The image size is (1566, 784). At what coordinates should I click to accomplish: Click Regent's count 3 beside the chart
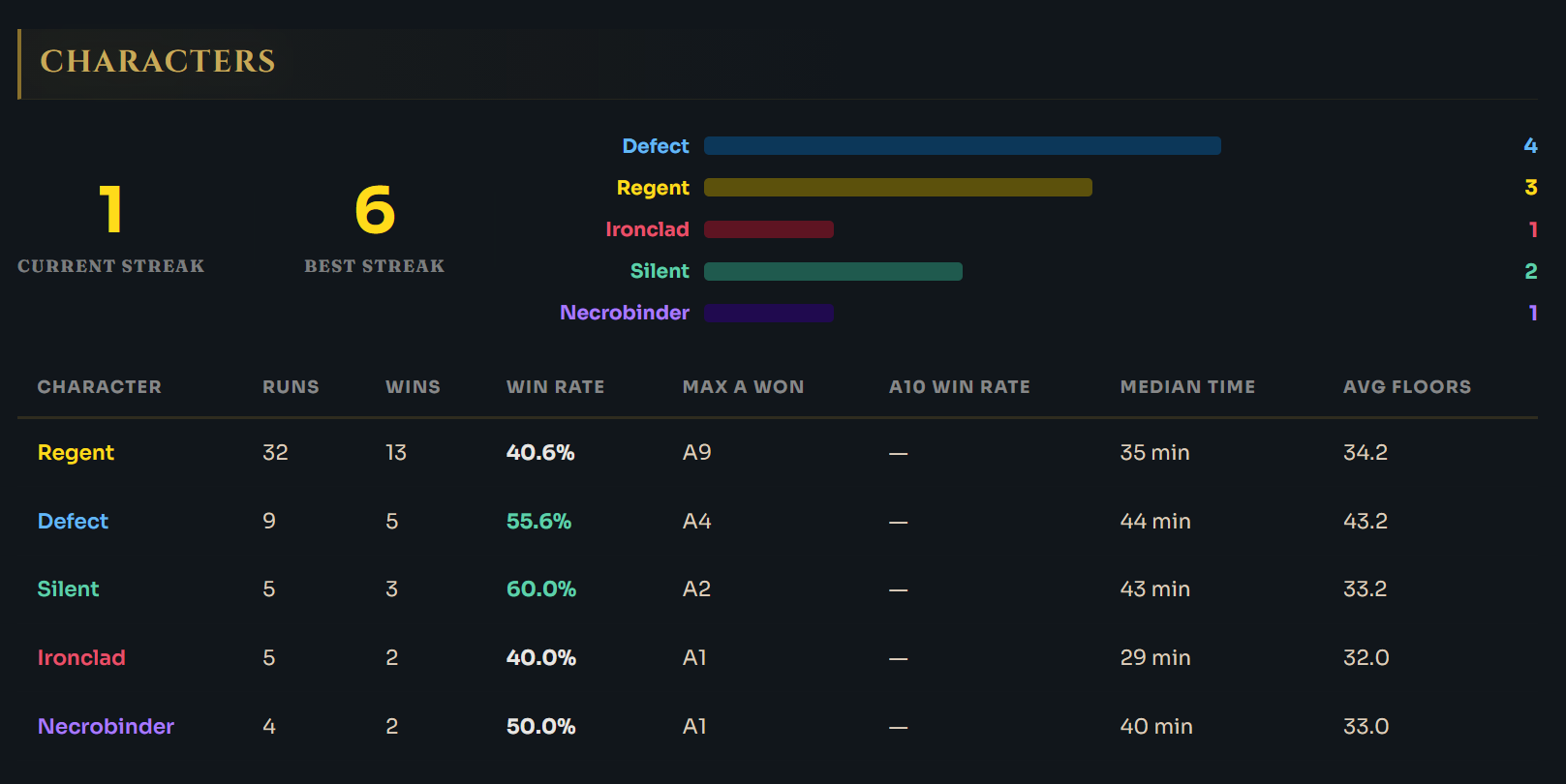point(1531,187)
